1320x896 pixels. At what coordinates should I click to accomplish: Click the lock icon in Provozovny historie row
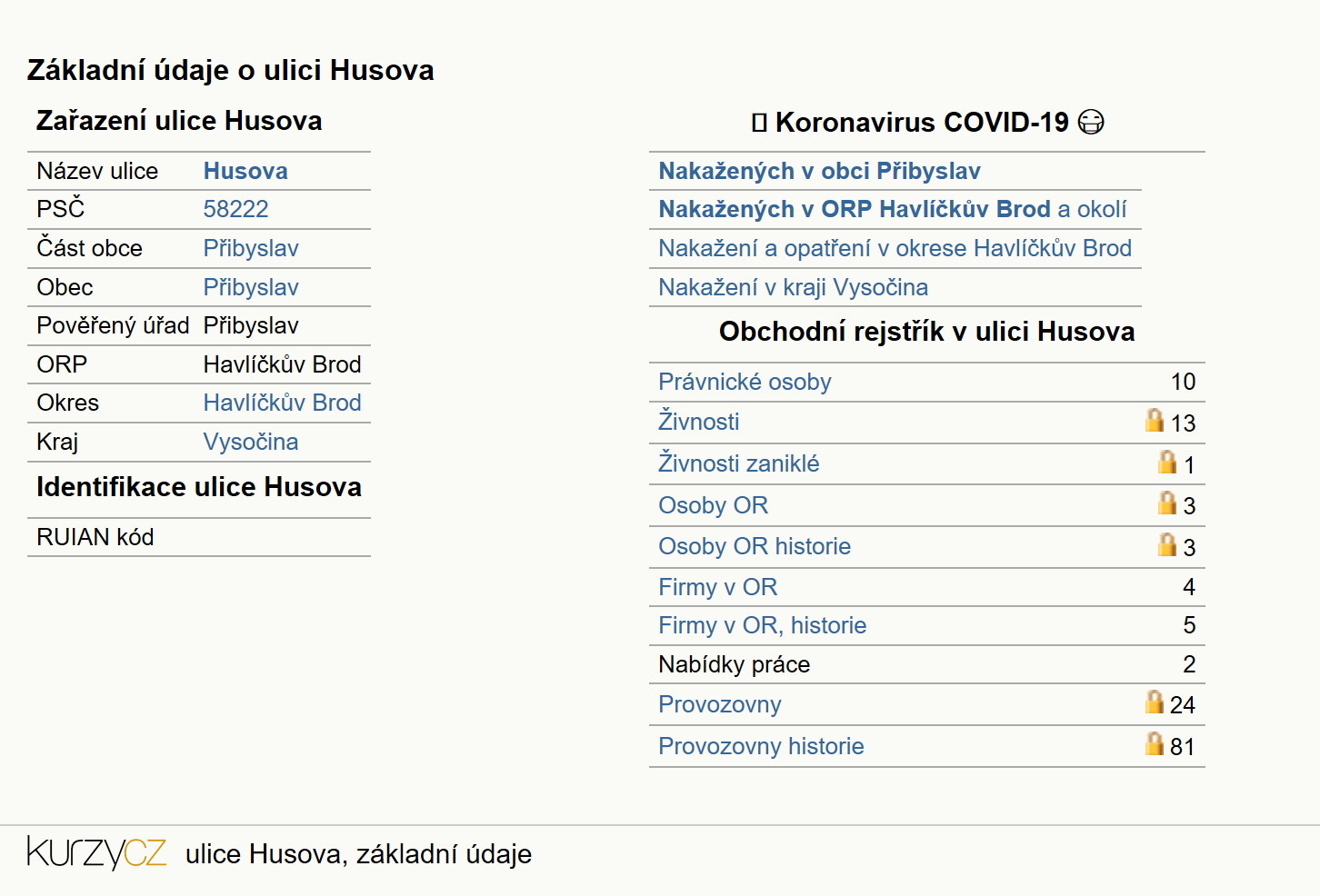click(1155, 743)
